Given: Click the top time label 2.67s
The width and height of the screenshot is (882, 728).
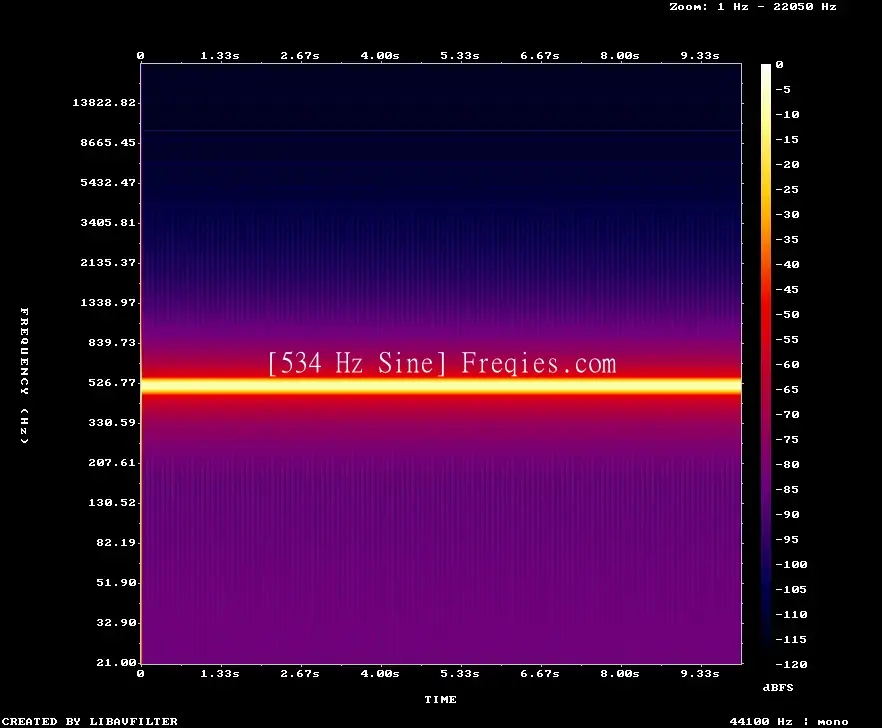Looking at the screenshot, I should tap(300, 56).
